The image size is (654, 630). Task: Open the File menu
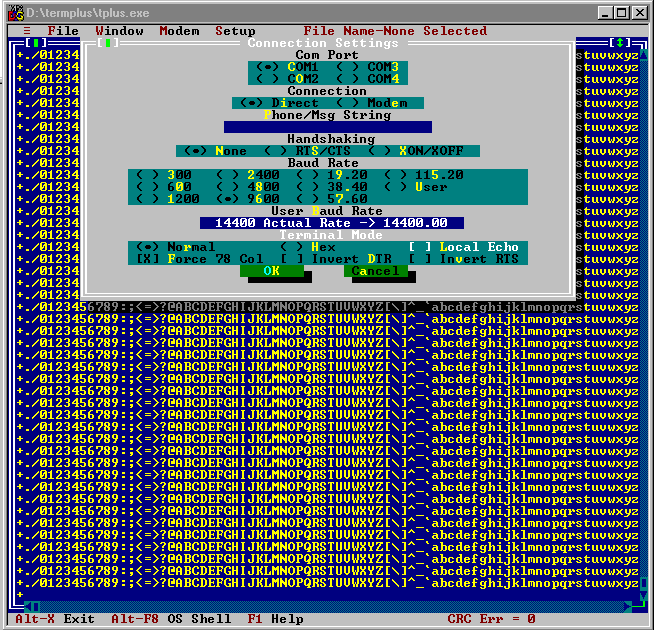(x=63, y=31)
